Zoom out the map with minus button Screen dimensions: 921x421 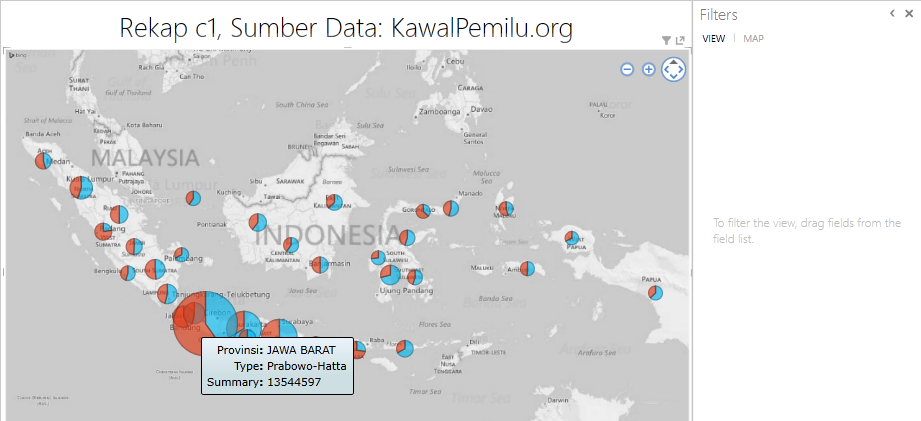627,69
